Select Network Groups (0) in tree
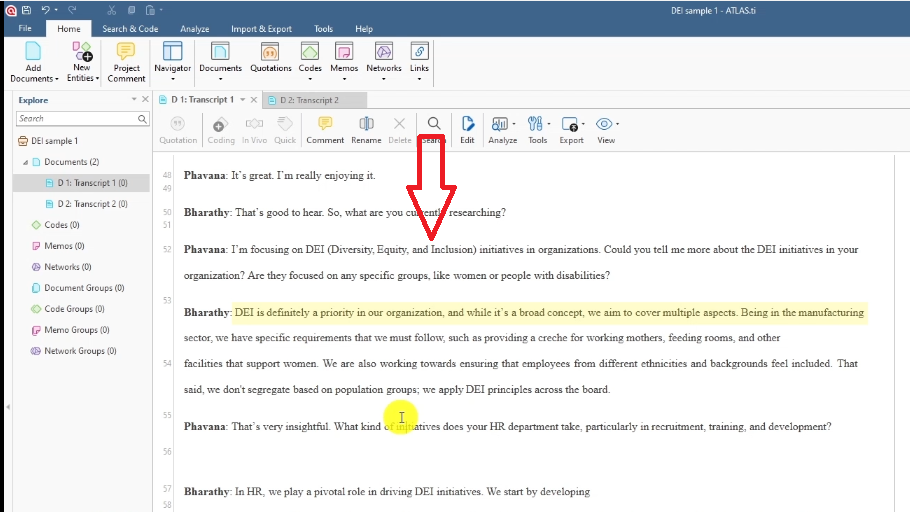This screenshot has height=512, width=910. (x=74, y=351)
